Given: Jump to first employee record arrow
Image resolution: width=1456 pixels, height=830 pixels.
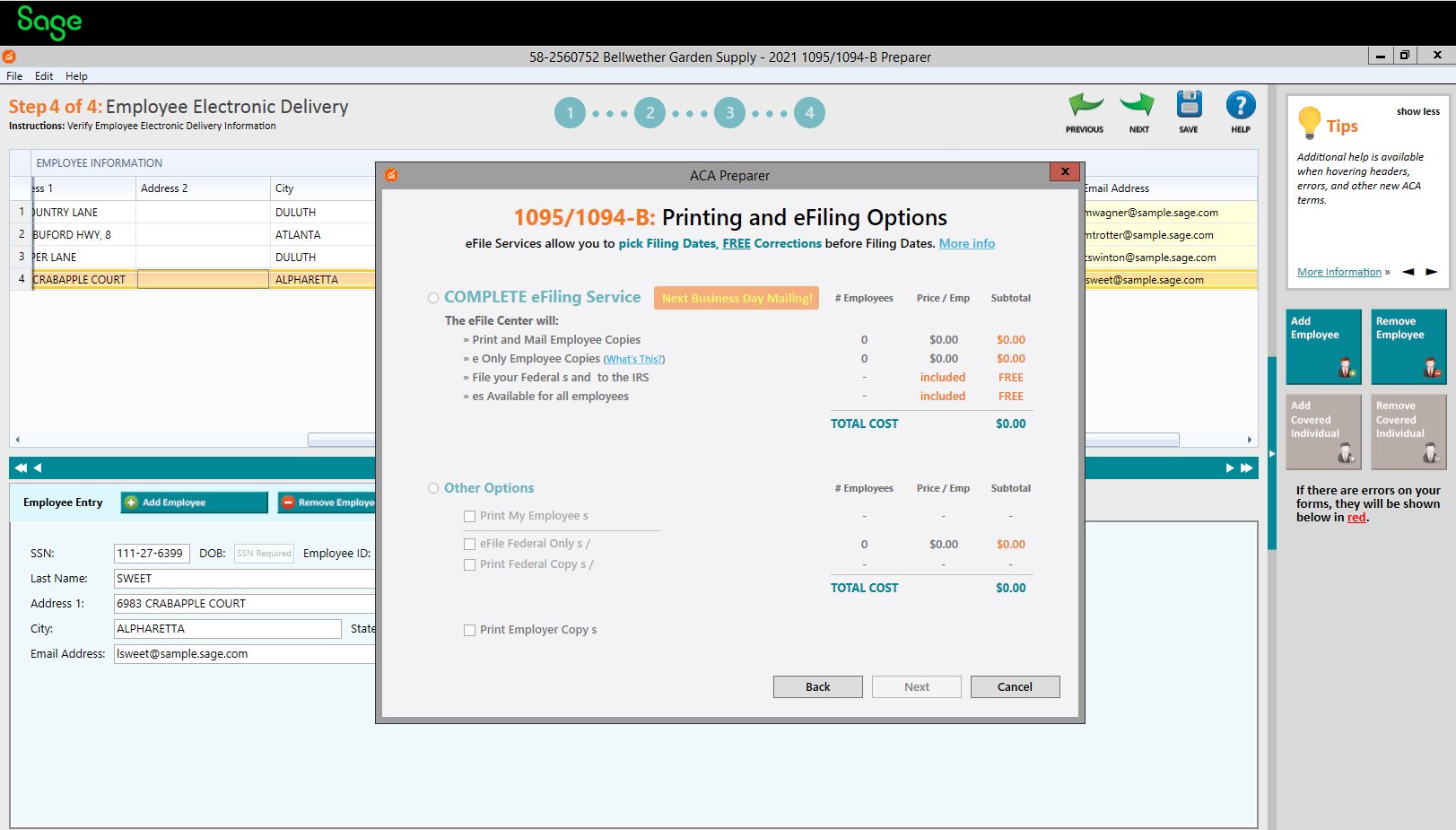Looking at the screenshot, I should click(x=21, y=467).
